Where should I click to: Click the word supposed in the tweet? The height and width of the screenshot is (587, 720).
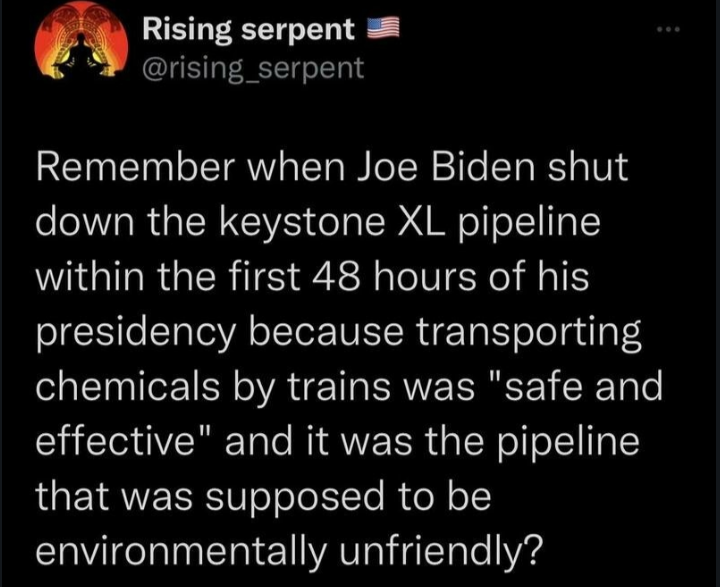pos(294,498)
